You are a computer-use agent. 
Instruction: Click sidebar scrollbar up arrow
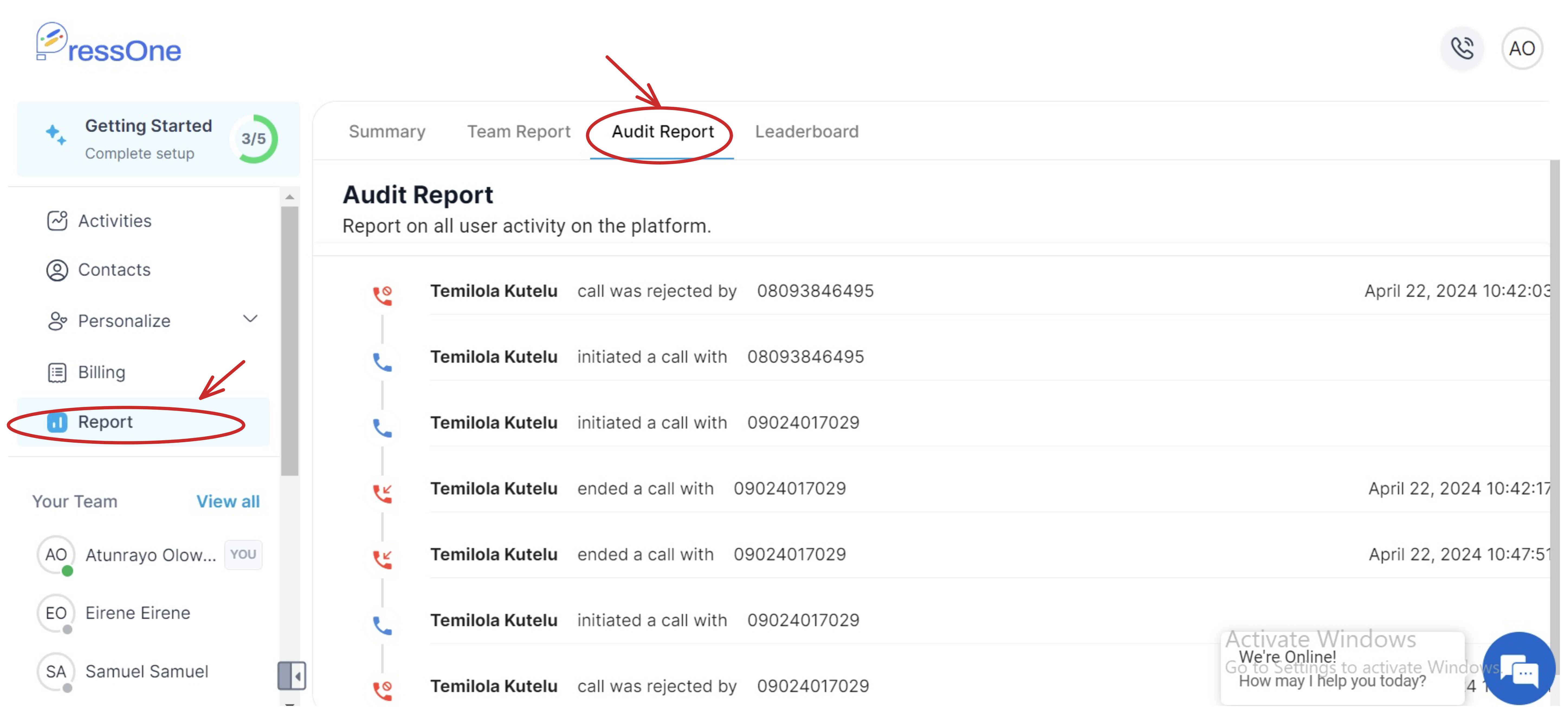coord(290,197)
